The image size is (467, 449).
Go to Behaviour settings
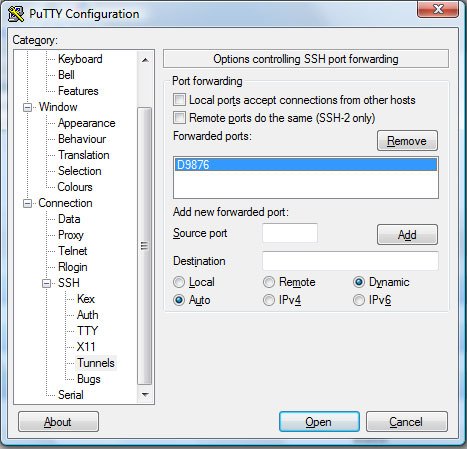(x=82, y=139)
